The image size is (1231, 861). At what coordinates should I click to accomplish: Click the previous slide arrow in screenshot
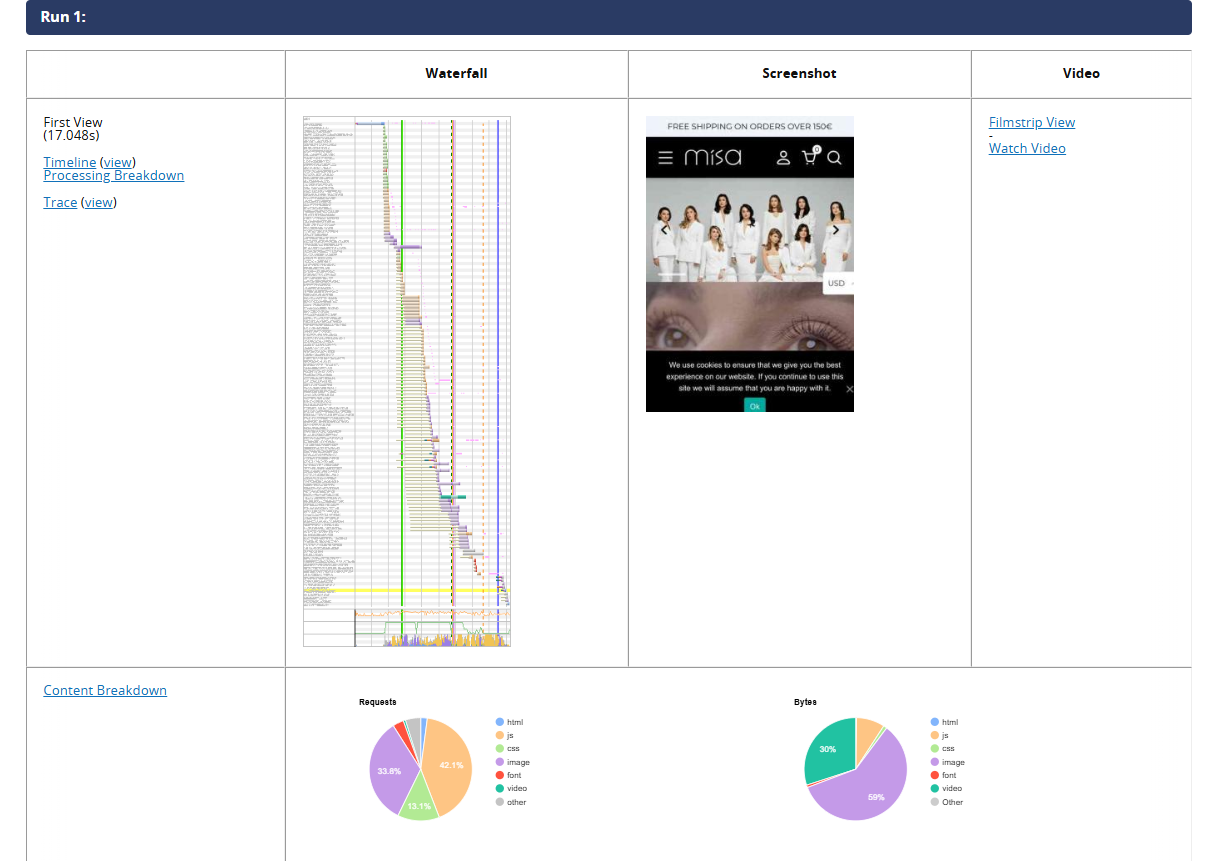(x=663, y=230)
